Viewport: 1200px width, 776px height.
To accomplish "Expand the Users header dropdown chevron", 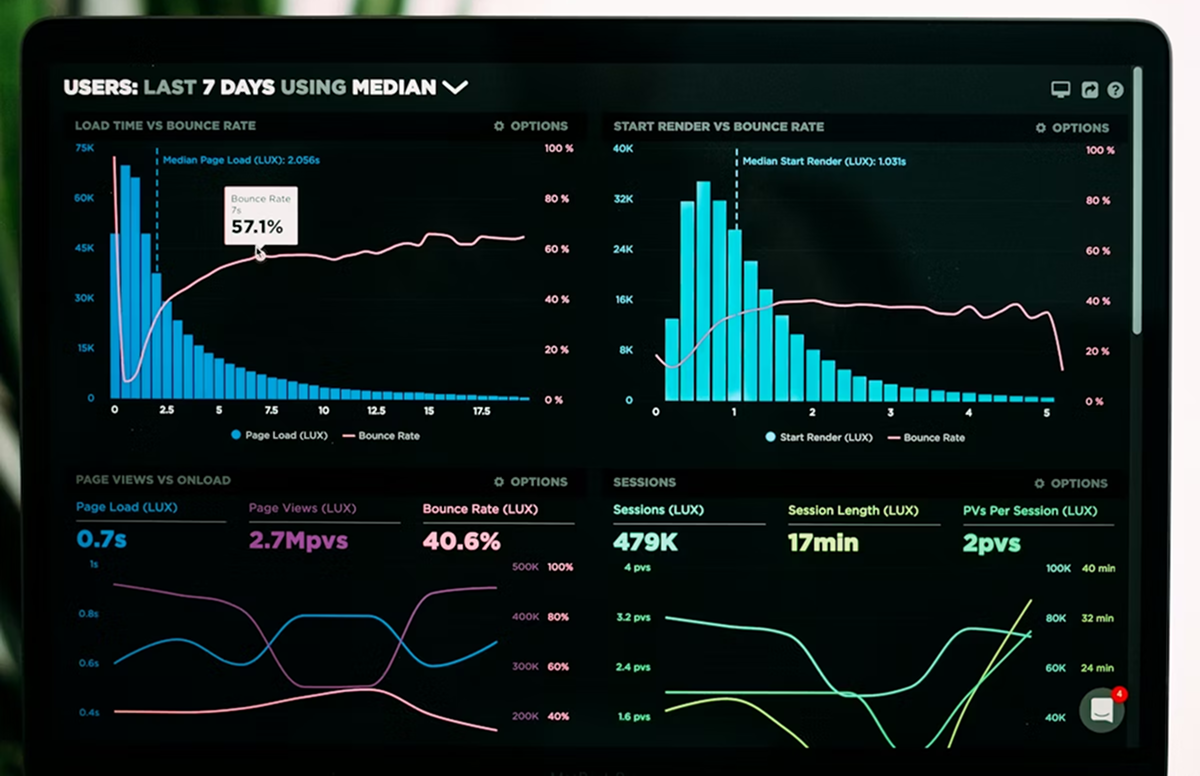I will pyautogui.click(x=455, y=88).
